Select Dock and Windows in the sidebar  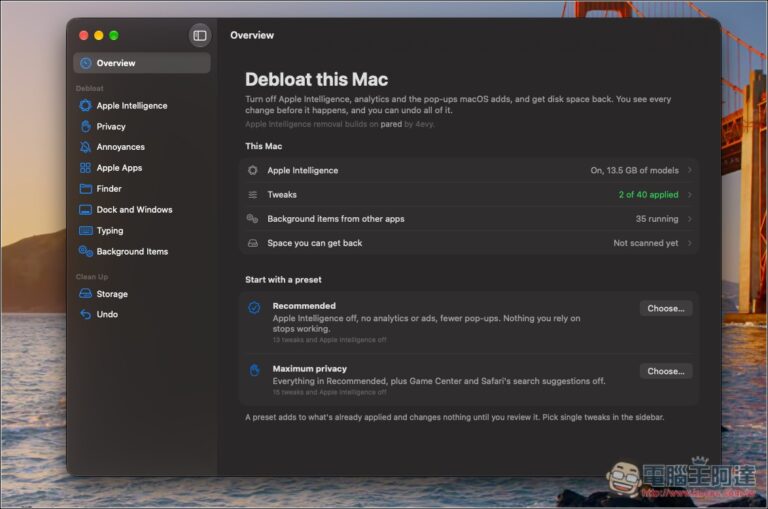pyautogui.click(x=135, y=210)
